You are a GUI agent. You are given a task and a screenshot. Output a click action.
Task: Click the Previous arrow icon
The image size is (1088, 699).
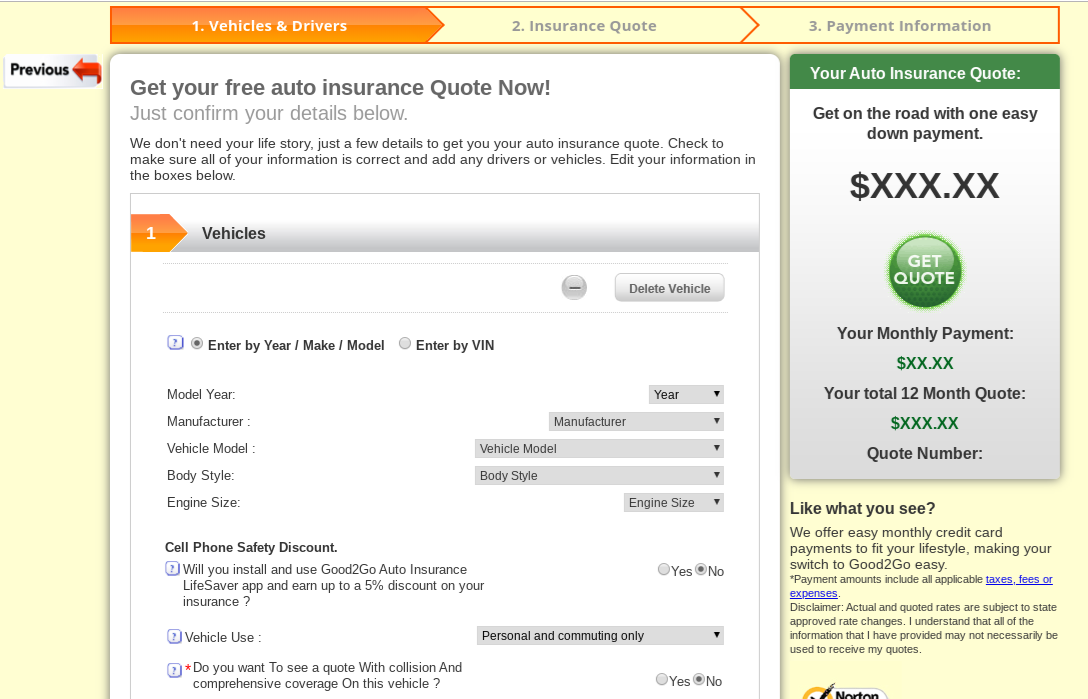[x=55, y=71]
